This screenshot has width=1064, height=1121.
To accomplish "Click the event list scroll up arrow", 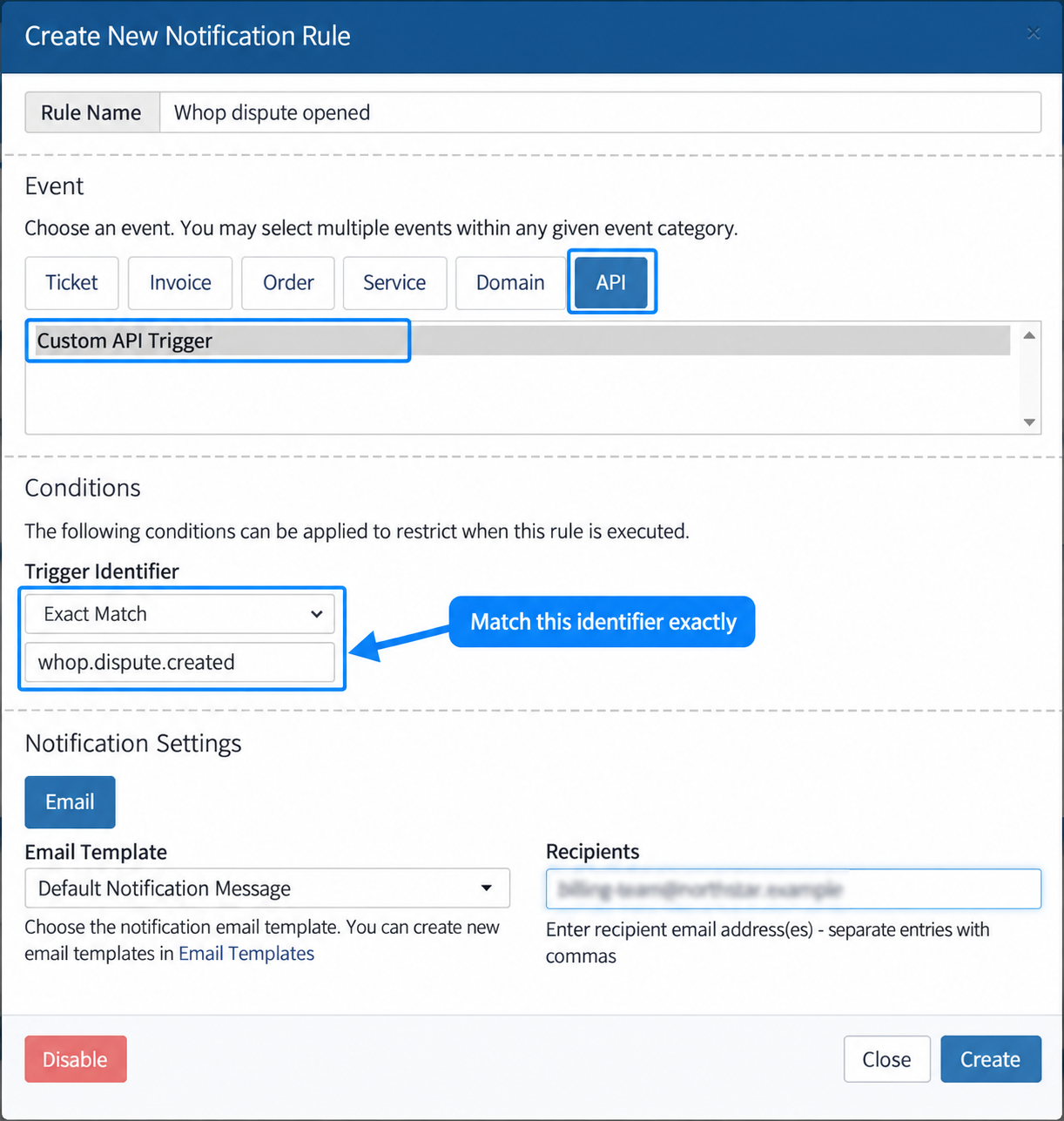I will (1029, 335).
